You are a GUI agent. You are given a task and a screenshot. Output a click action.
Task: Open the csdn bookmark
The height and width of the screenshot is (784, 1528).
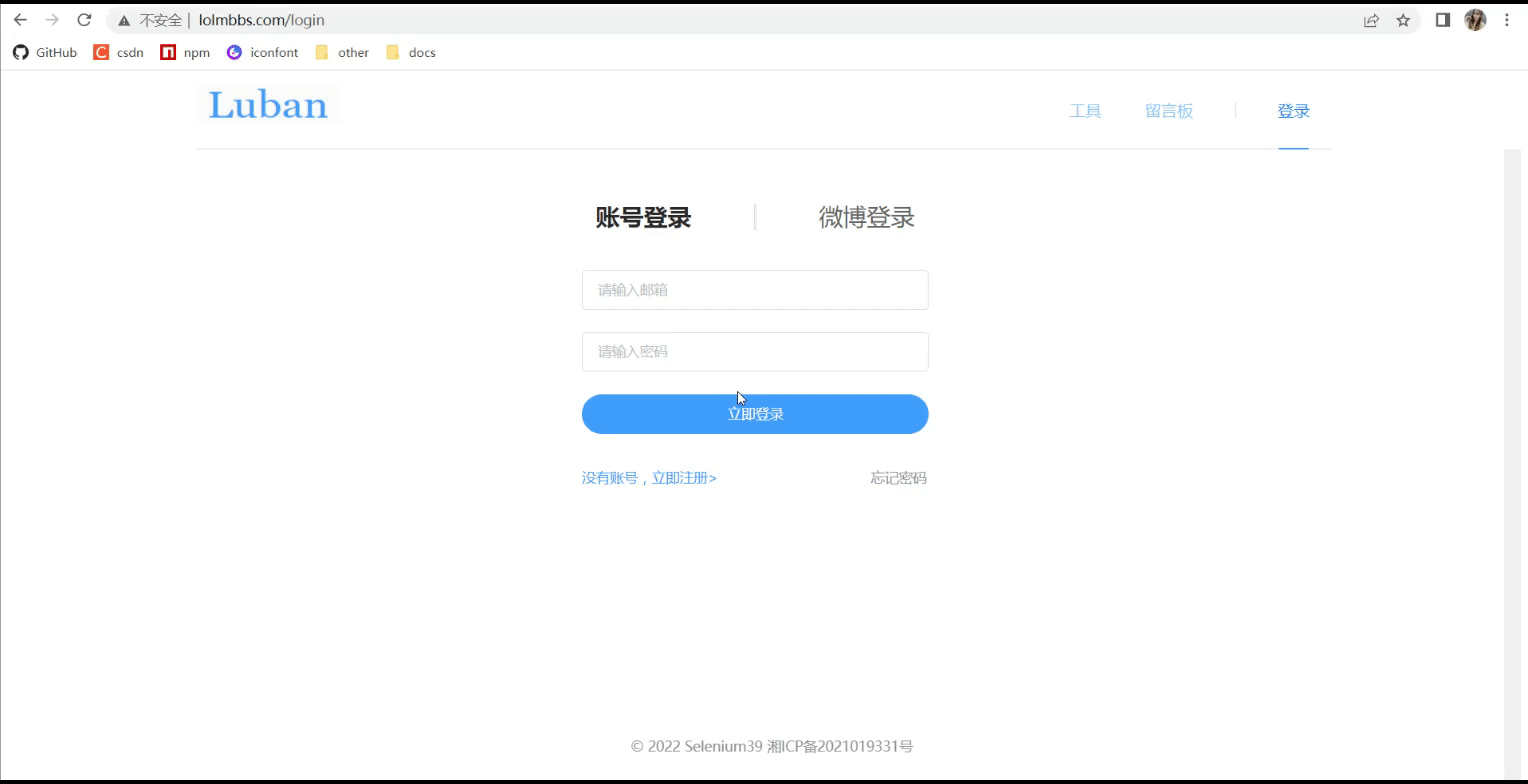[118, 52]
